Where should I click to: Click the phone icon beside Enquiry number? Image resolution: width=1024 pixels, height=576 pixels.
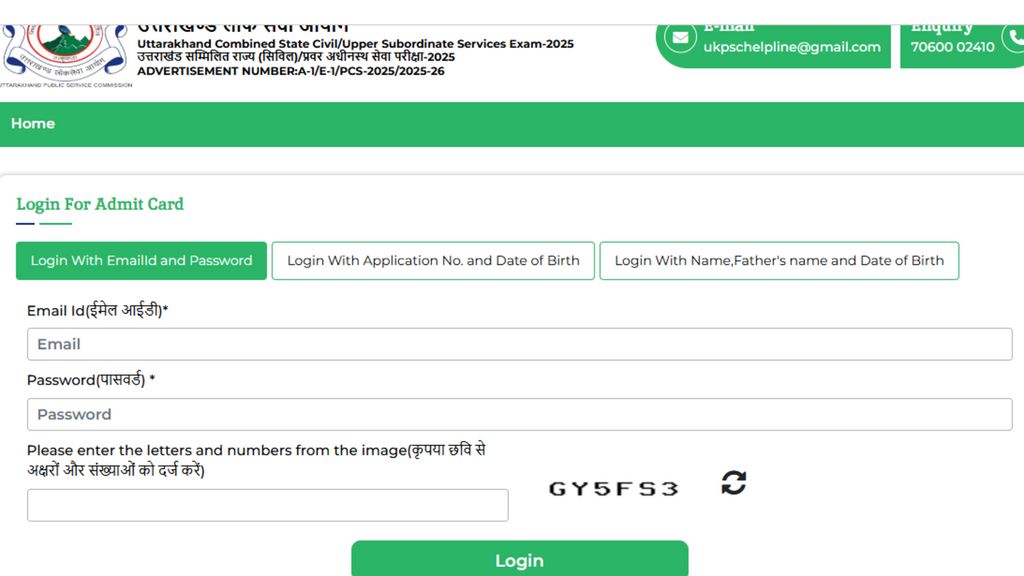pos(1015,39)
